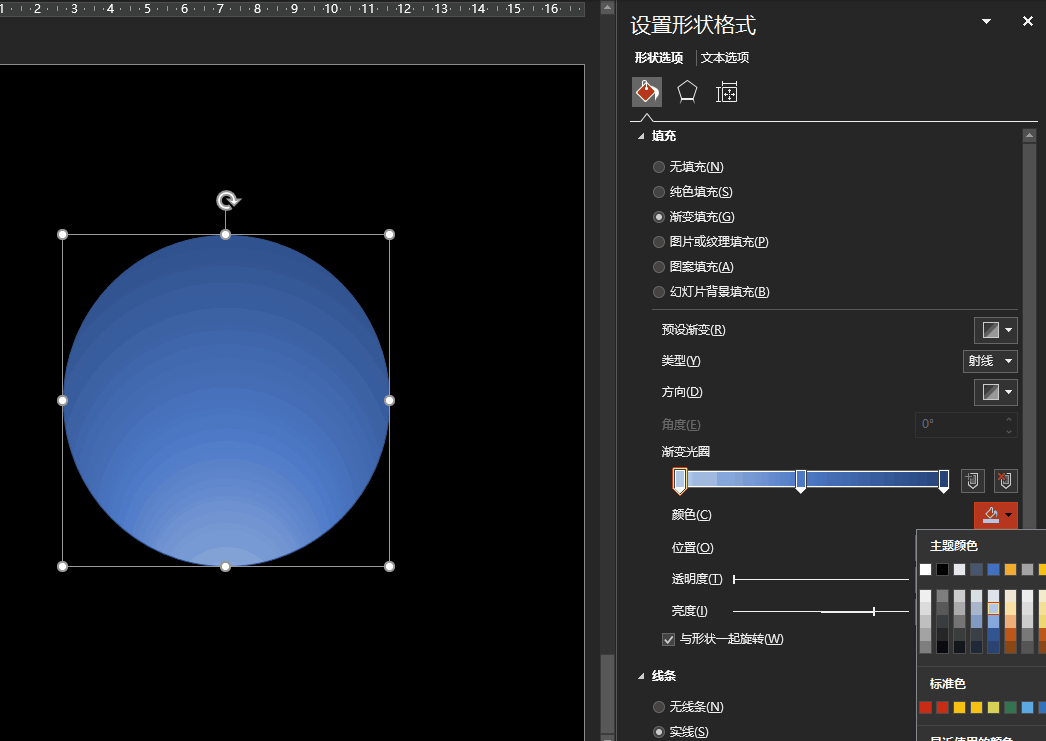1046x741 pixels.
Task: Pick the light gray theme color swatch
Action: [x=959, y=569]
